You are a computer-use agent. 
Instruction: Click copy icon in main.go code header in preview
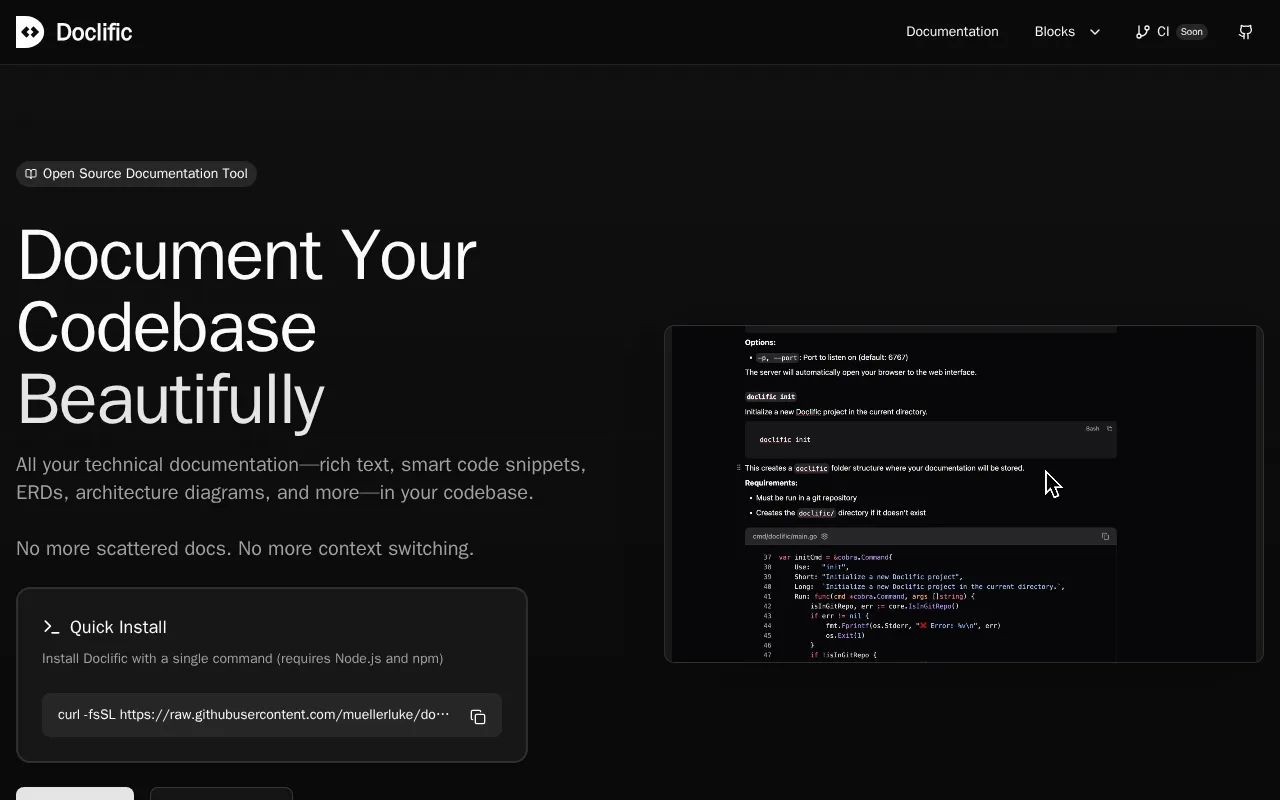1105,537
